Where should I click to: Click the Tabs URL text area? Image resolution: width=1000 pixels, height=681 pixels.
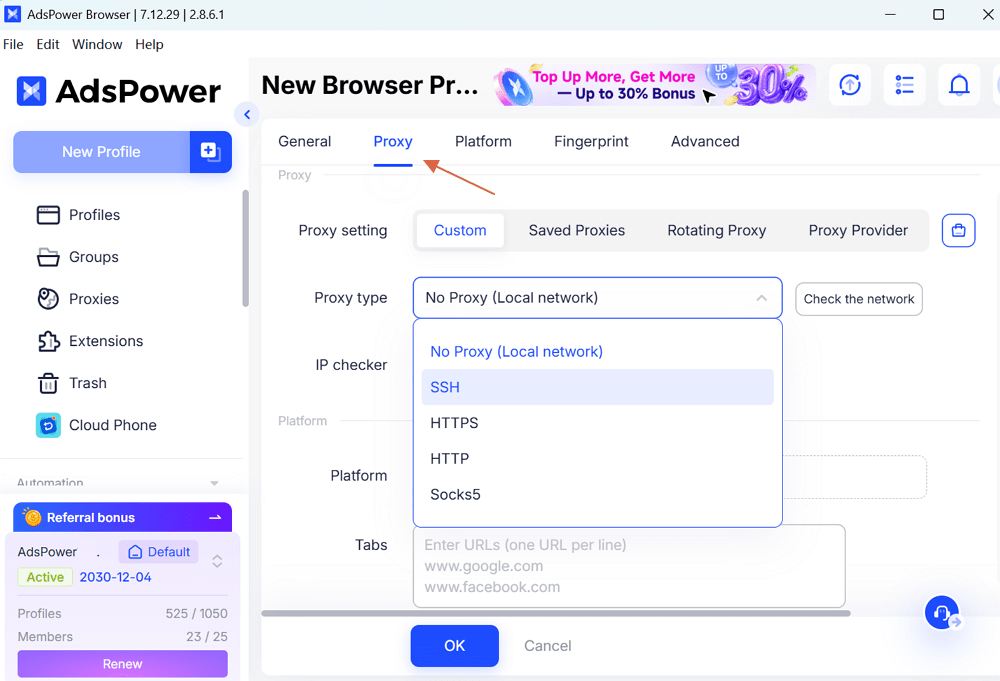[x=629, y=566]
